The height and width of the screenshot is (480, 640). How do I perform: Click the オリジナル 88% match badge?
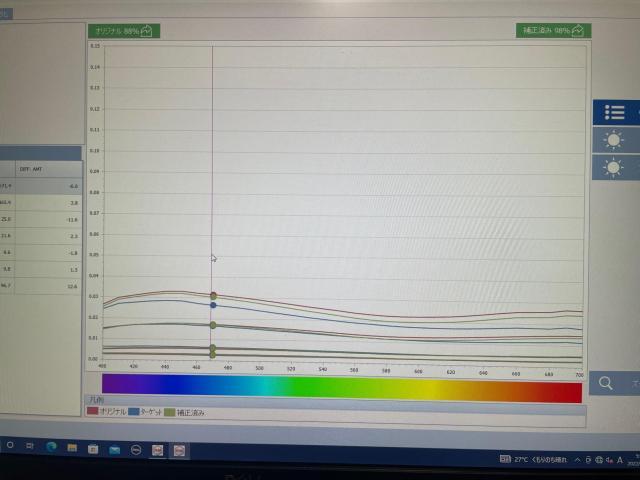coord(123,31)
